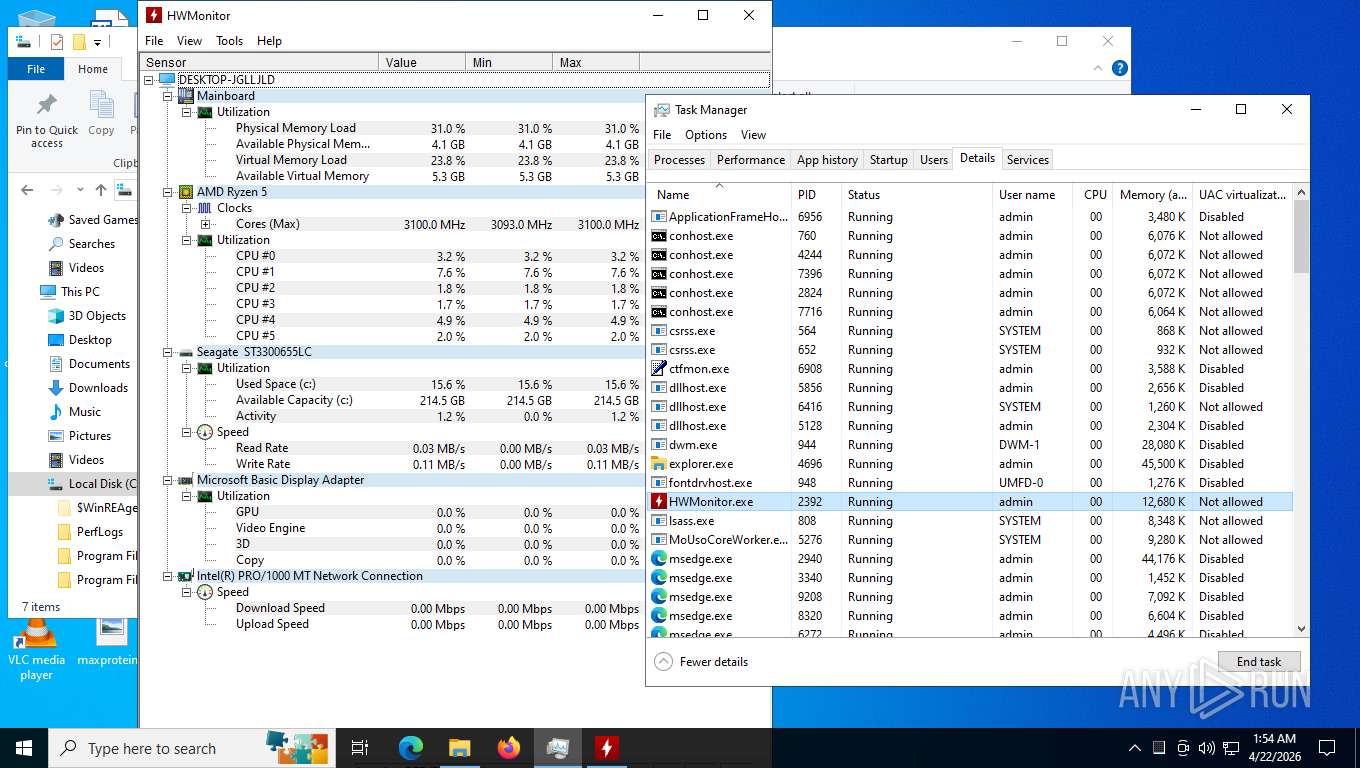This screenshot has width=1360, height=768.
Task: Click the Seagate drive icon in tree
Action: 186,352
